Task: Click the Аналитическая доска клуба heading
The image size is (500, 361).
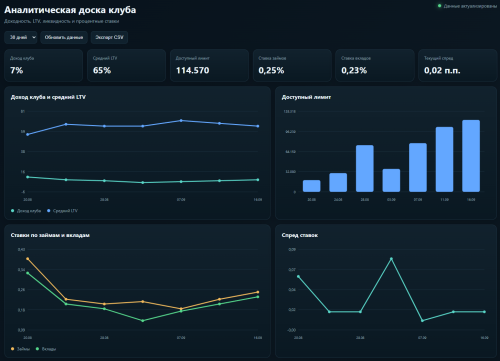Action: point(70,10)
